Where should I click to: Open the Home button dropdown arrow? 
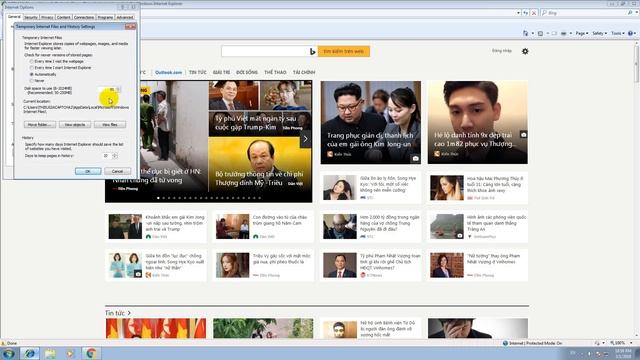pos(532,33)
